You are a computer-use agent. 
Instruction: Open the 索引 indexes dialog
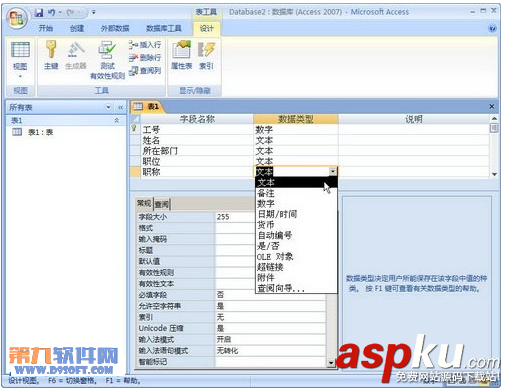[206, 55]
